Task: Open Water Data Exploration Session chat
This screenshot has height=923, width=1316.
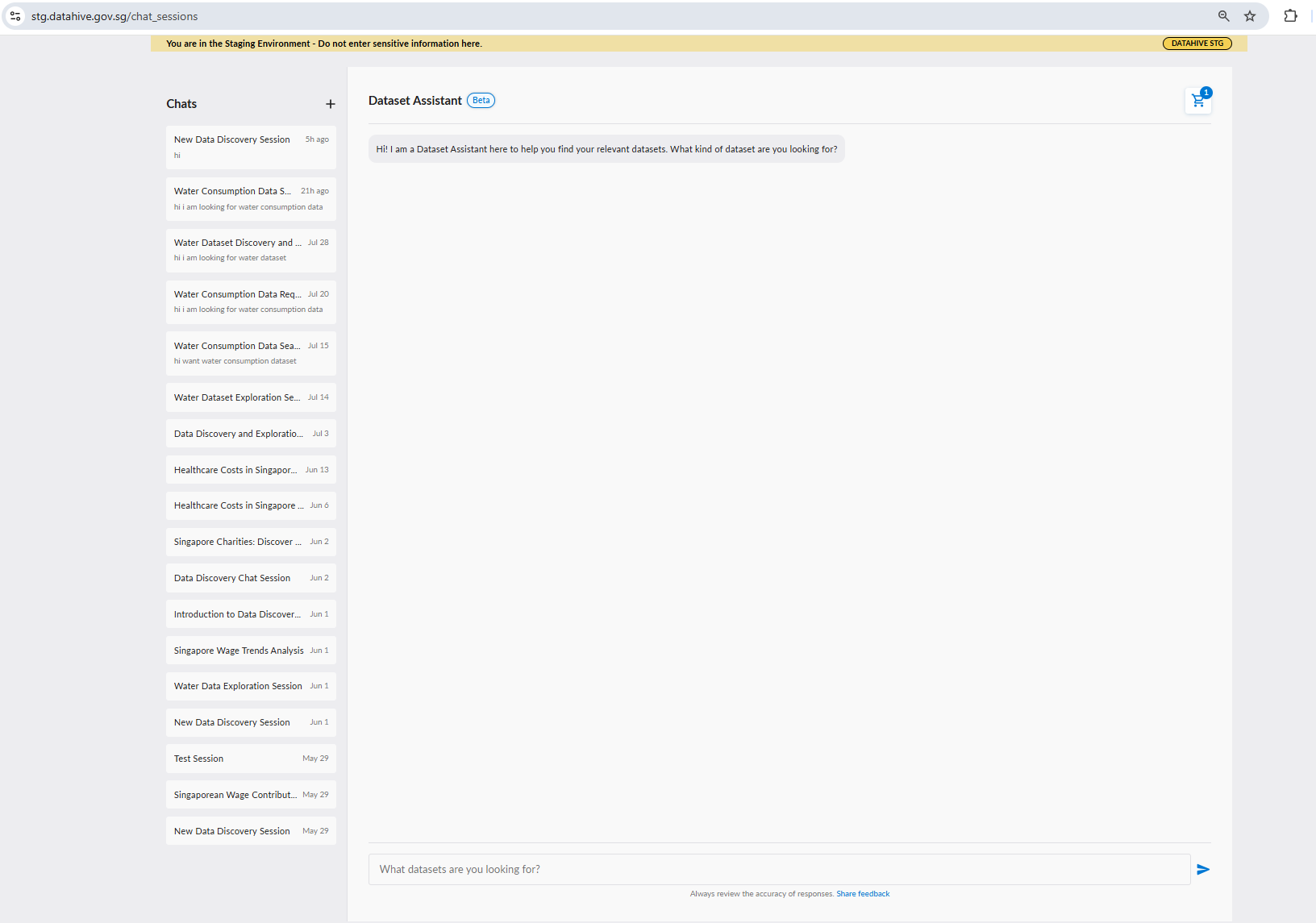Action: [251, 686]
